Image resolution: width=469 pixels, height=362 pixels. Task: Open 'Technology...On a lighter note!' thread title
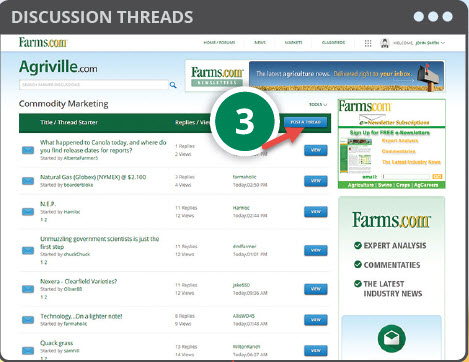point(81,316)
